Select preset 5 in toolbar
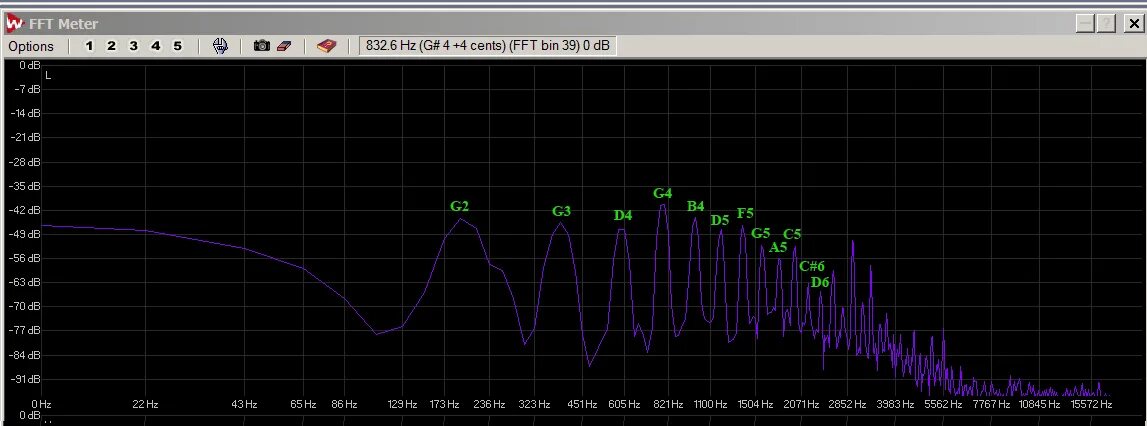 click(177, 46)
